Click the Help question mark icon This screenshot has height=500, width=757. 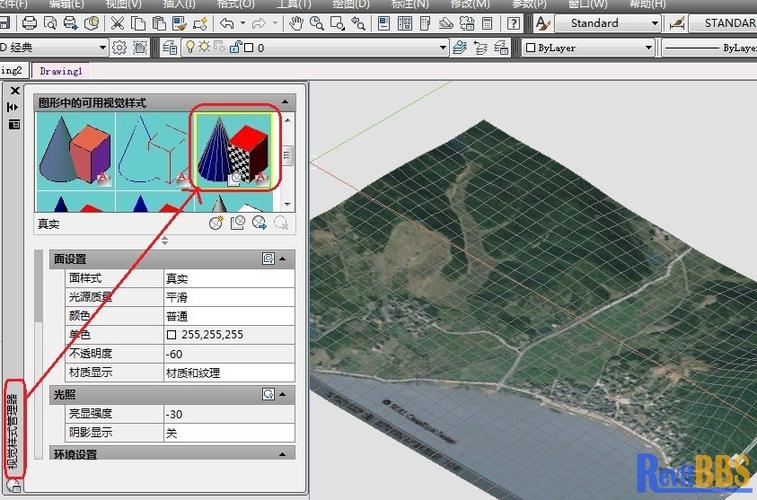click(513, 23)
